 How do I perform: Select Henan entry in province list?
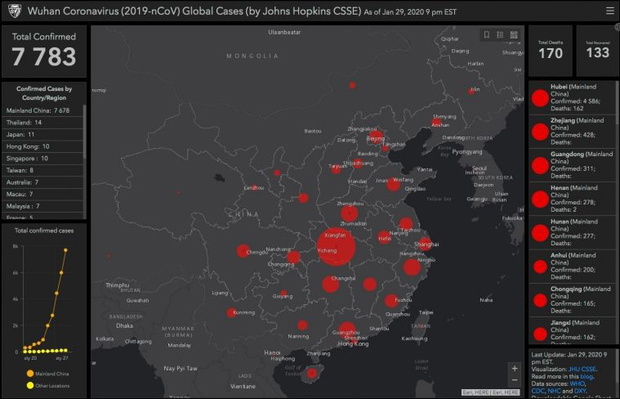pyautogui.click(x=572, y=199)
